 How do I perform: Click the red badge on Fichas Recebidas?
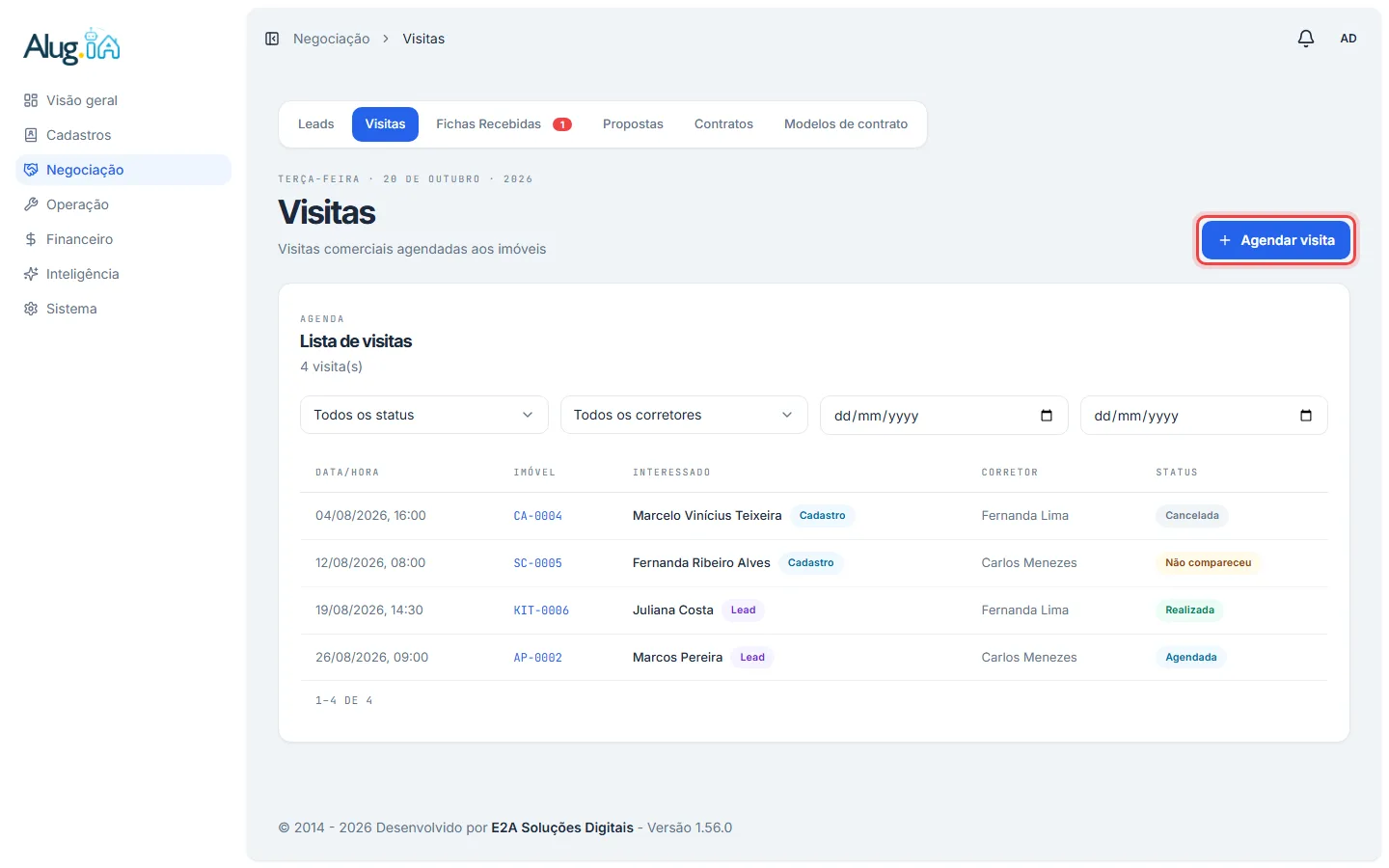[x=562, y=124]
